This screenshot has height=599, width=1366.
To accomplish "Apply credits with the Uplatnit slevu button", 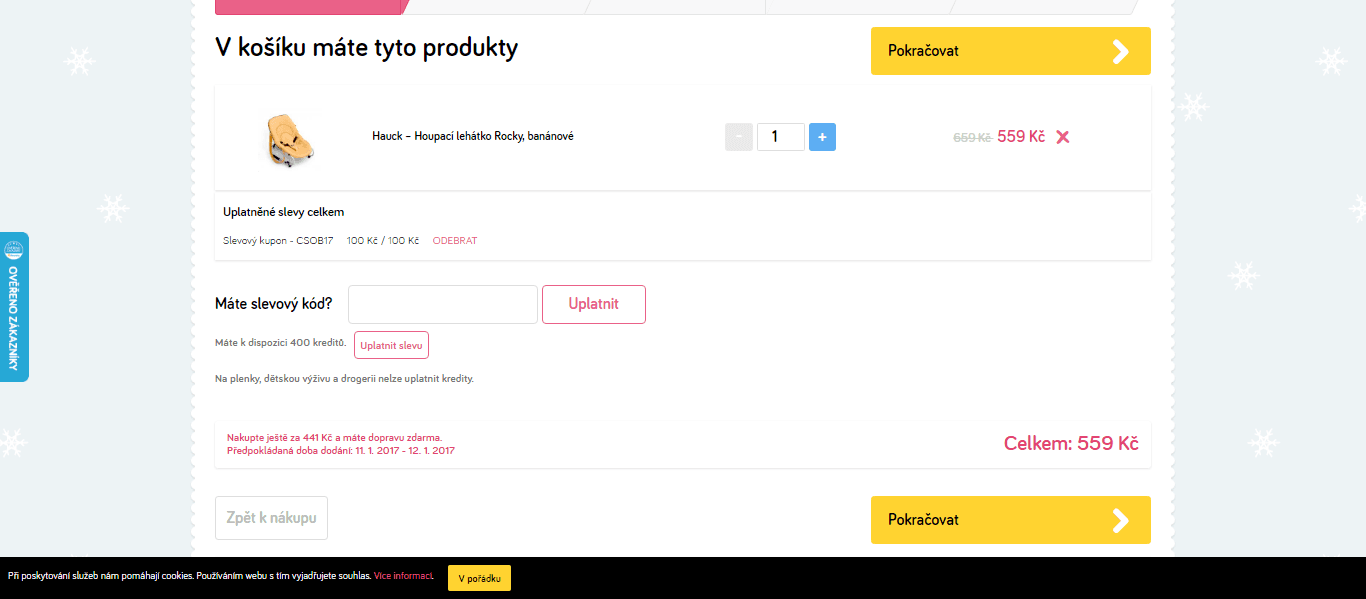I will pos(391,345).
